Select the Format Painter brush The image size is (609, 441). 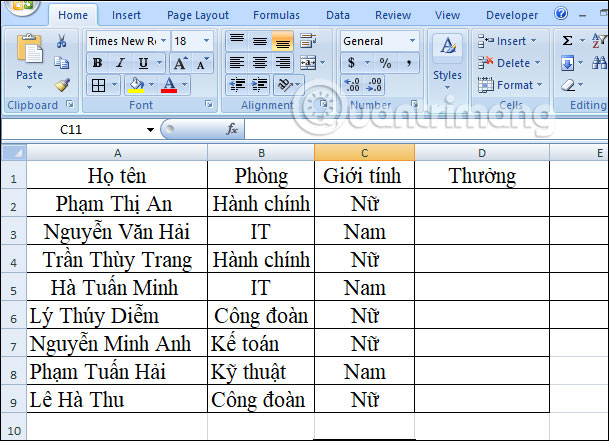62,84
